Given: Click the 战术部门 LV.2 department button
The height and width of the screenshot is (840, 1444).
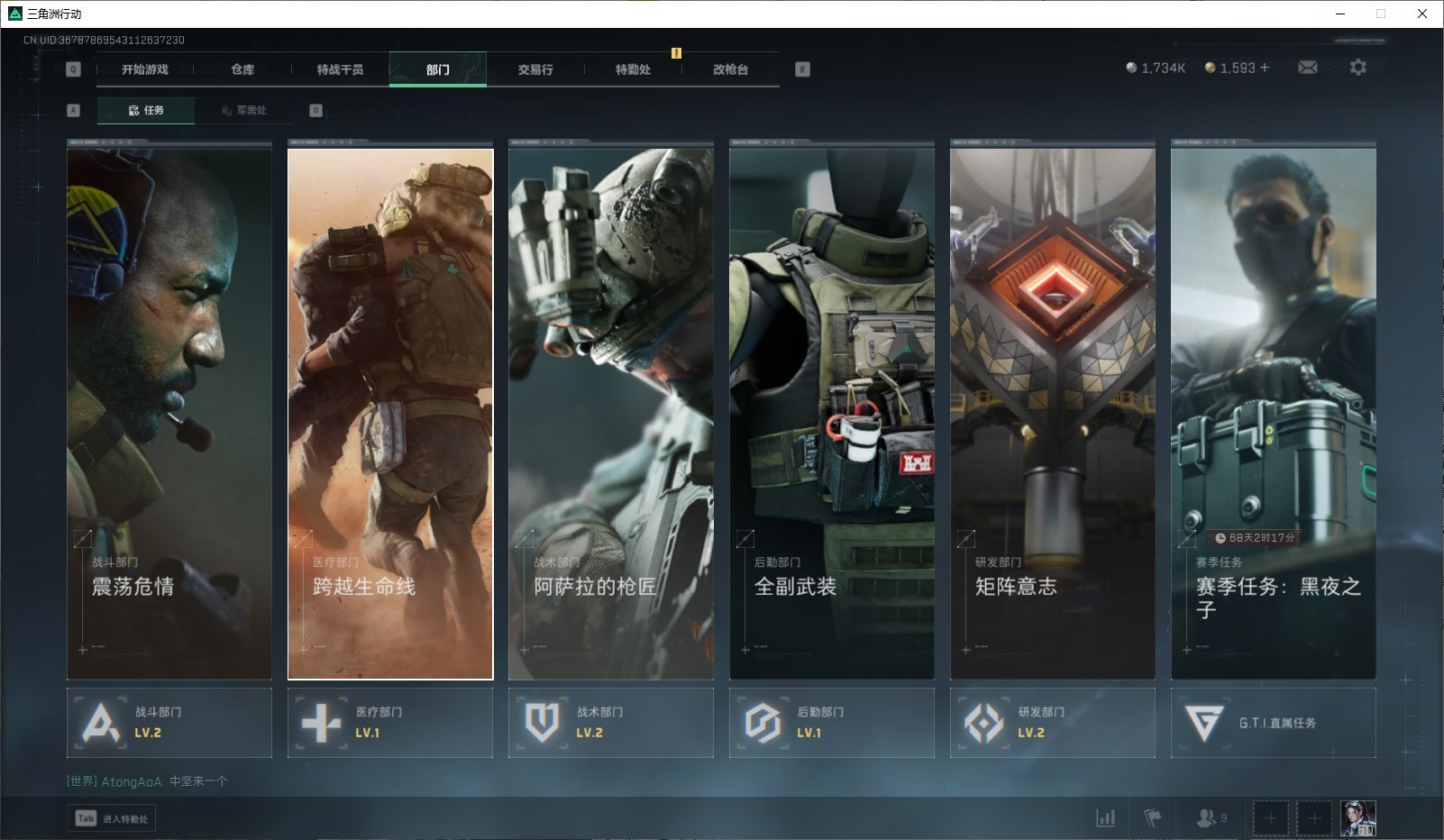Looking at the screenshot, I should [x=611, y=723].
